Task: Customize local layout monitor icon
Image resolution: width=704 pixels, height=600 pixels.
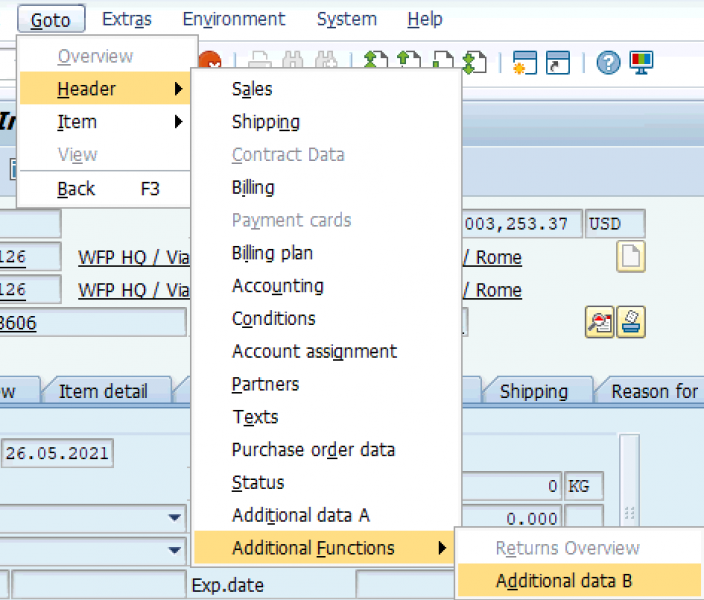Action: pos(641,62)
